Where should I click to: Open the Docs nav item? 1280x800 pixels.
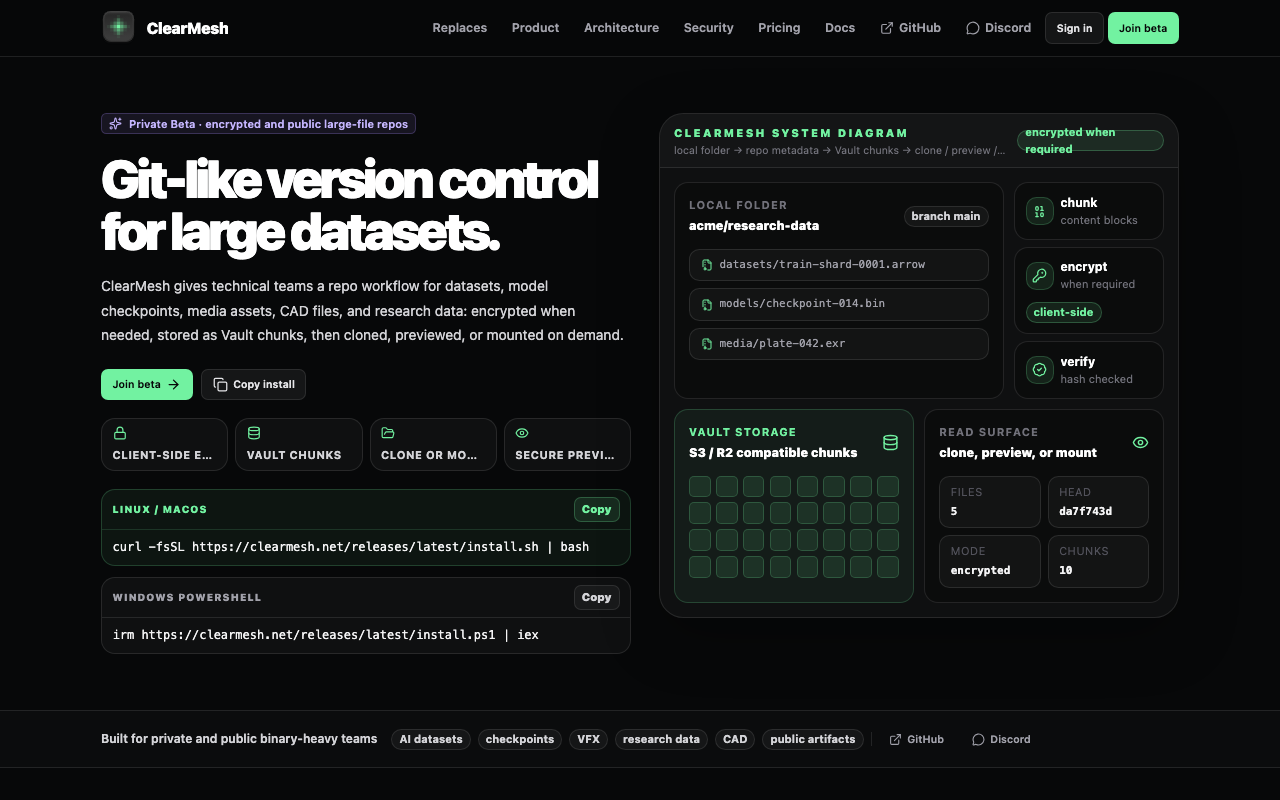840,28
